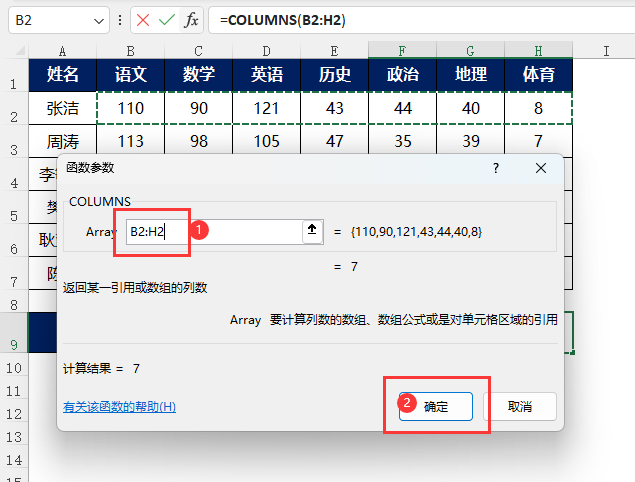The width and height of the screenshot is (635, 482).
Task: Click cell with value 121
Action: click(x=266, y=108)
